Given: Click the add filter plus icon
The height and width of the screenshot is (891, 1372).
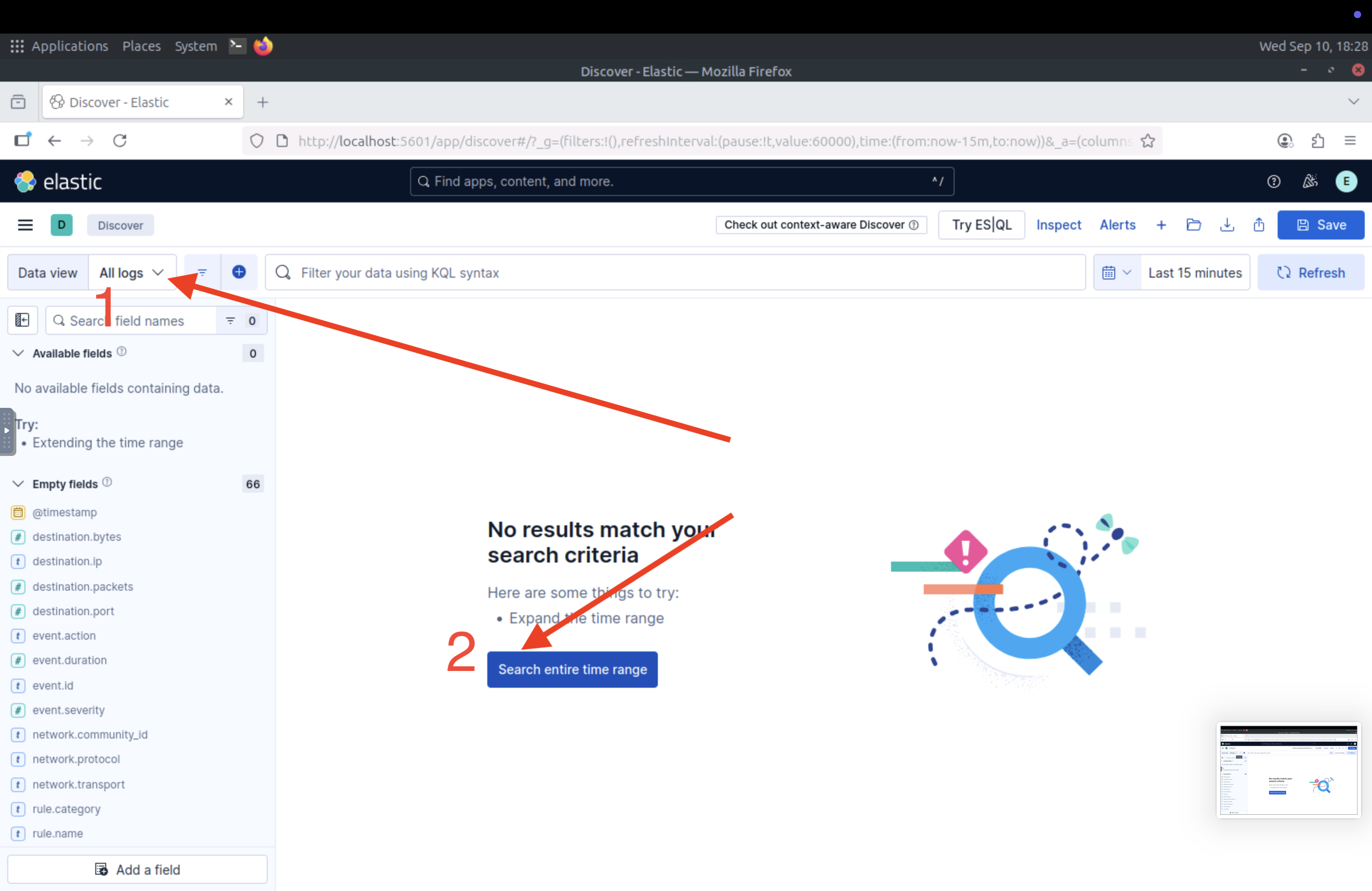Looking at the screenshot, I should coord(239,272).
